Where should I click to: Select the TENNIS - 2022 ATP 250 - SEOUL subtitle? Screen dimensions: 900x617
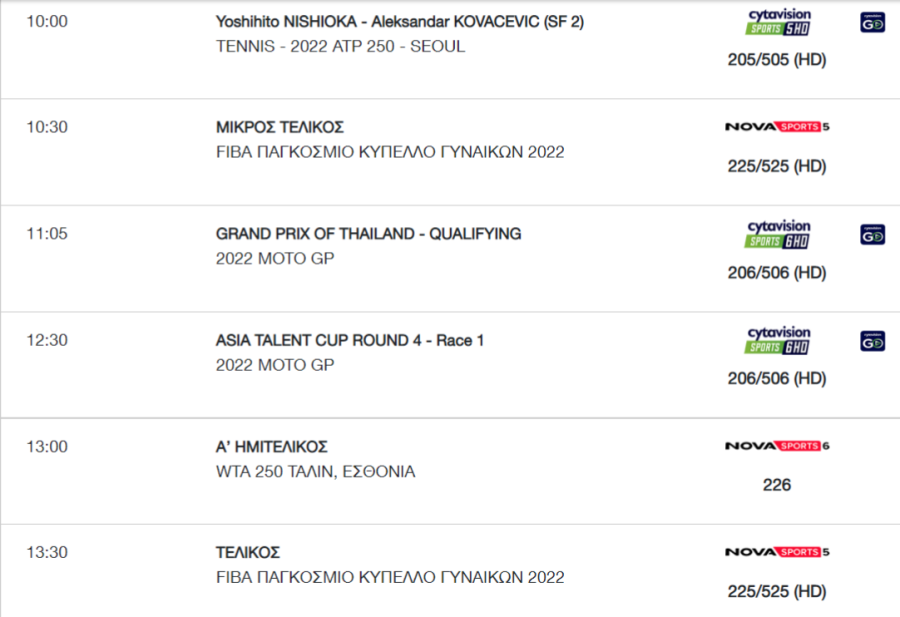click(340, 46)
